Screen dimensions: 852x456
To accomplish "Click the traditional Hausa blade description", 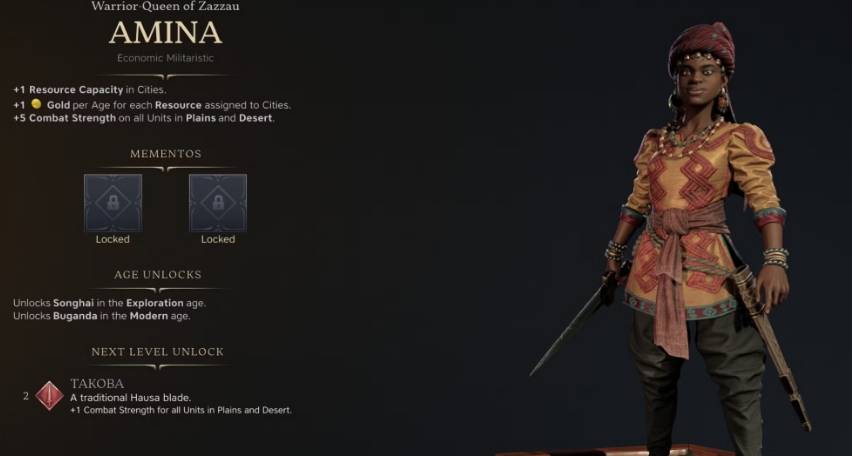I will [x=130, y=397].
